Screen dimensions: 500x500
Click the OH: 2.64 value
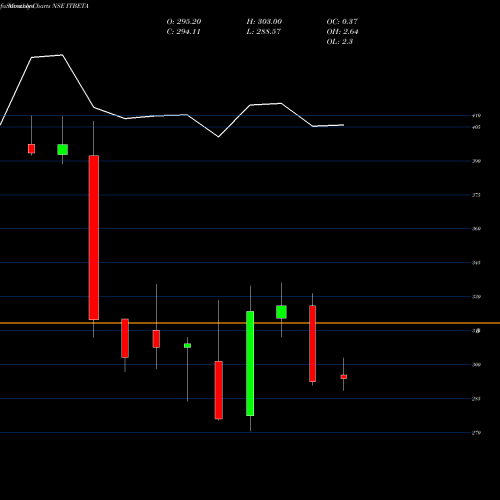click(342, 32)
